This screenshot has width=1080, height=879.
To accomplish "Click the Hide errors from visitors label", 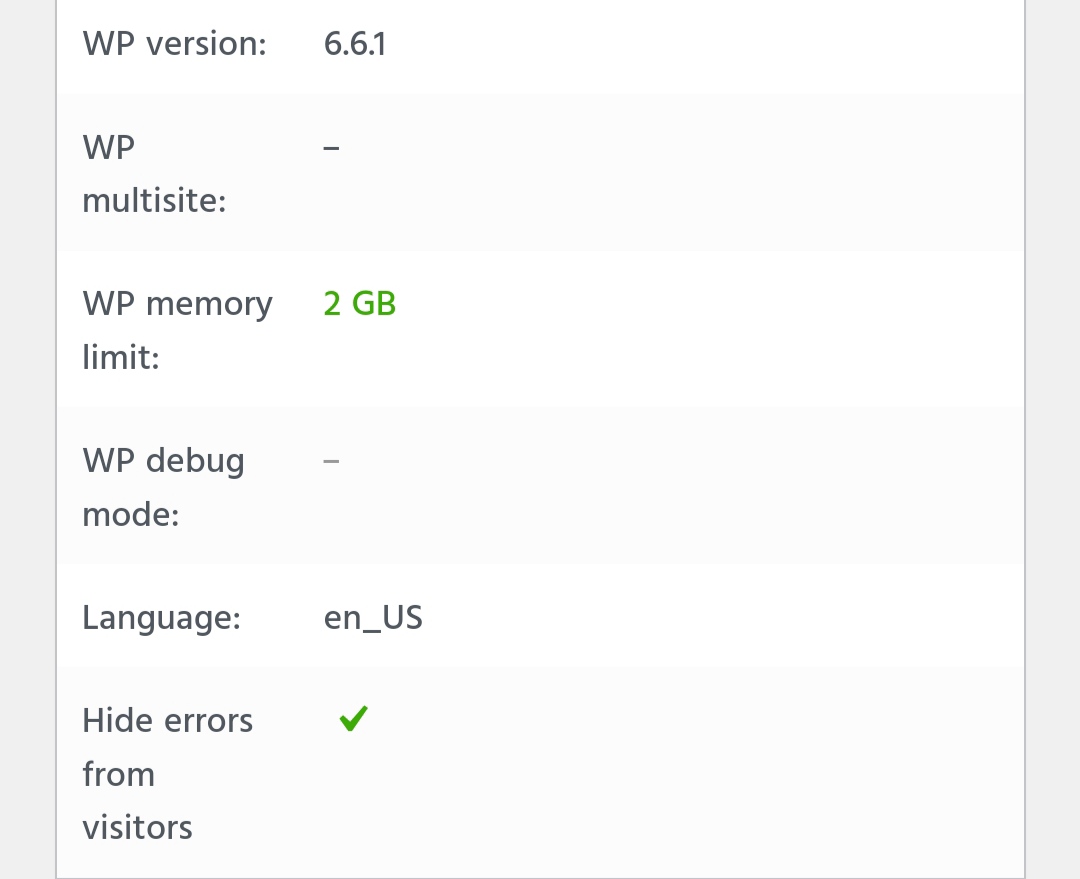I will [x=167, y=774].
